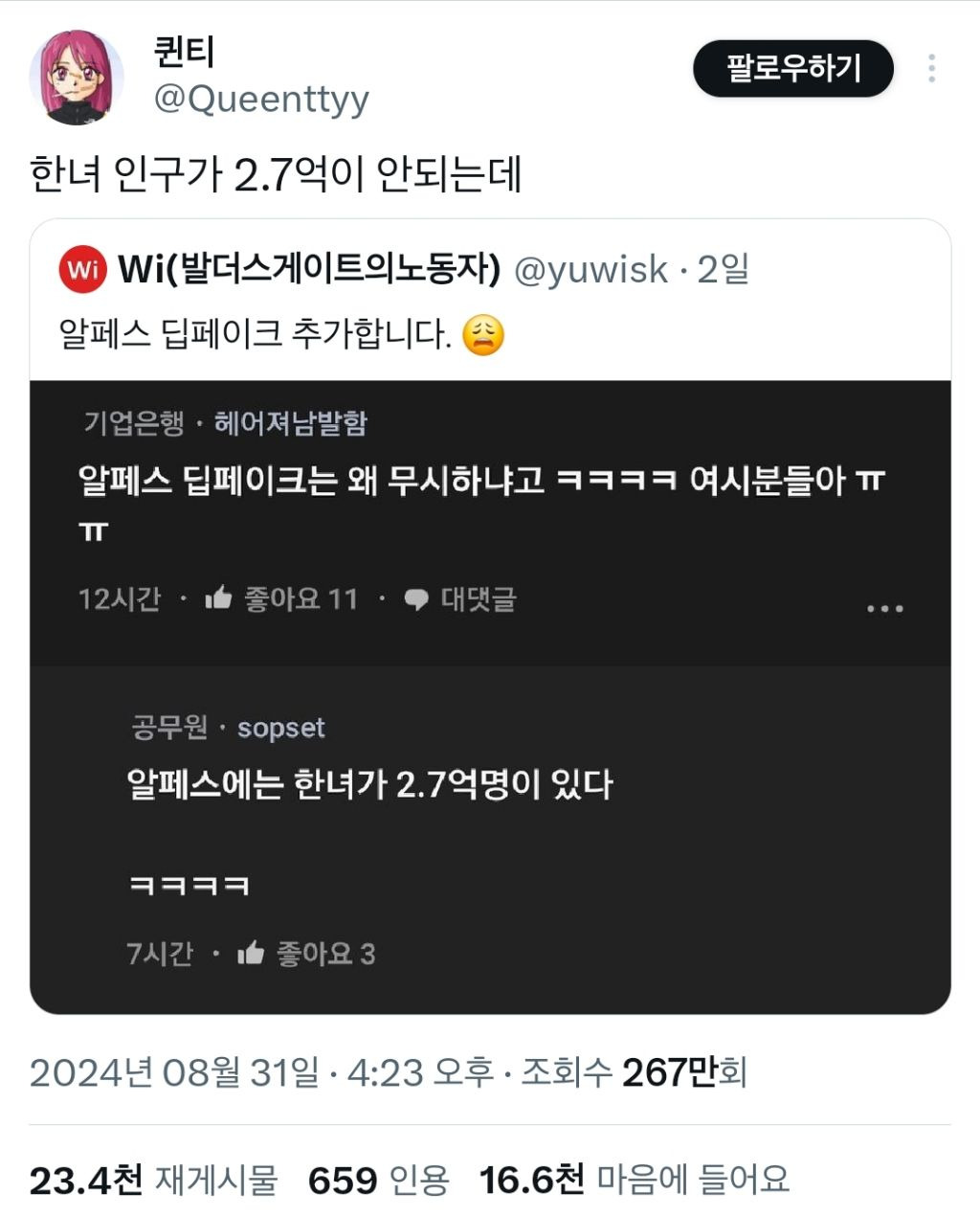
Task: Tap thumbs-up icon next to 좋아요 11
Action: click(x=218, y=598)
